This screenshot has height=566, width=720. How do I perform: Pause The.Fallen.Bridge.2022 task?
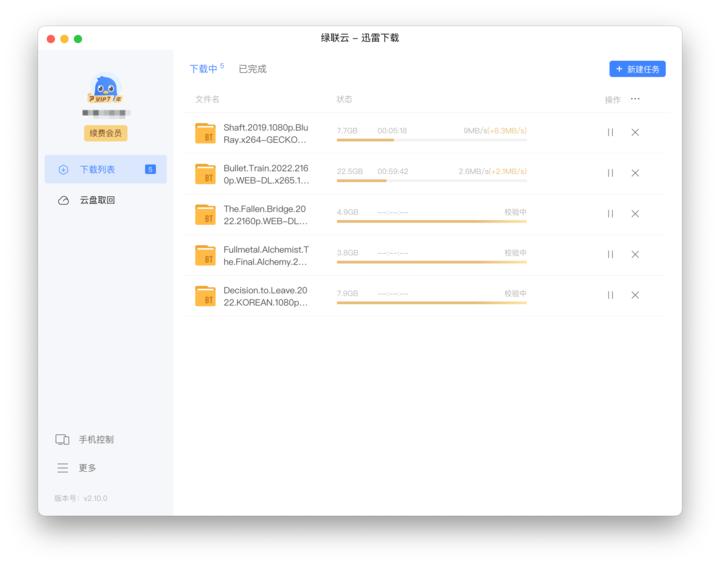click(610, 213)
